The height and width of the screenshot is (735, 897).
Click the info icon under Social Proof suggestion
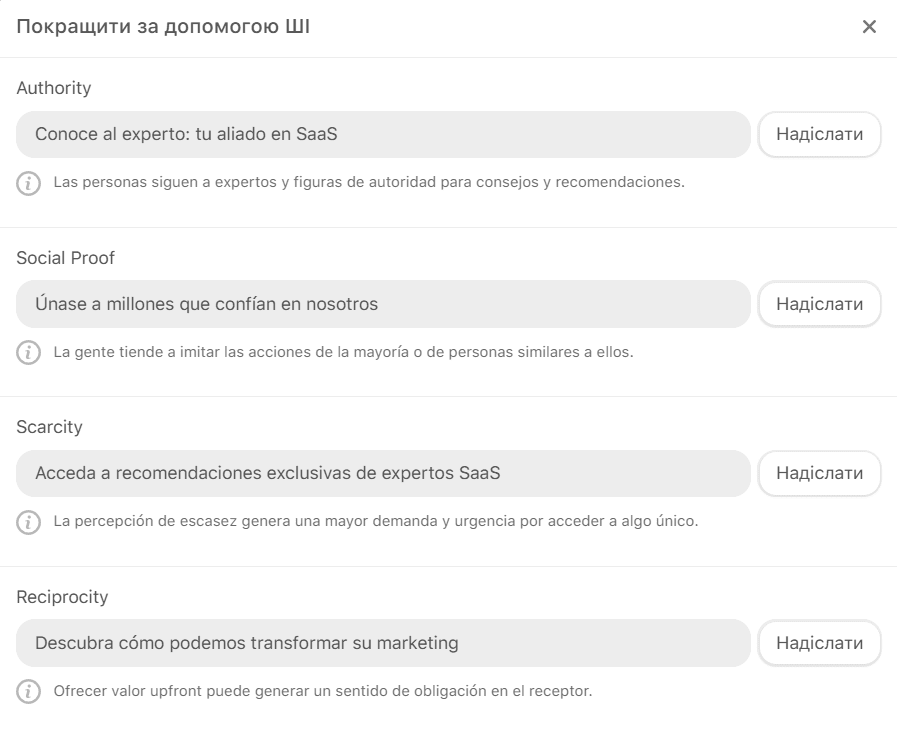(26, 353)
